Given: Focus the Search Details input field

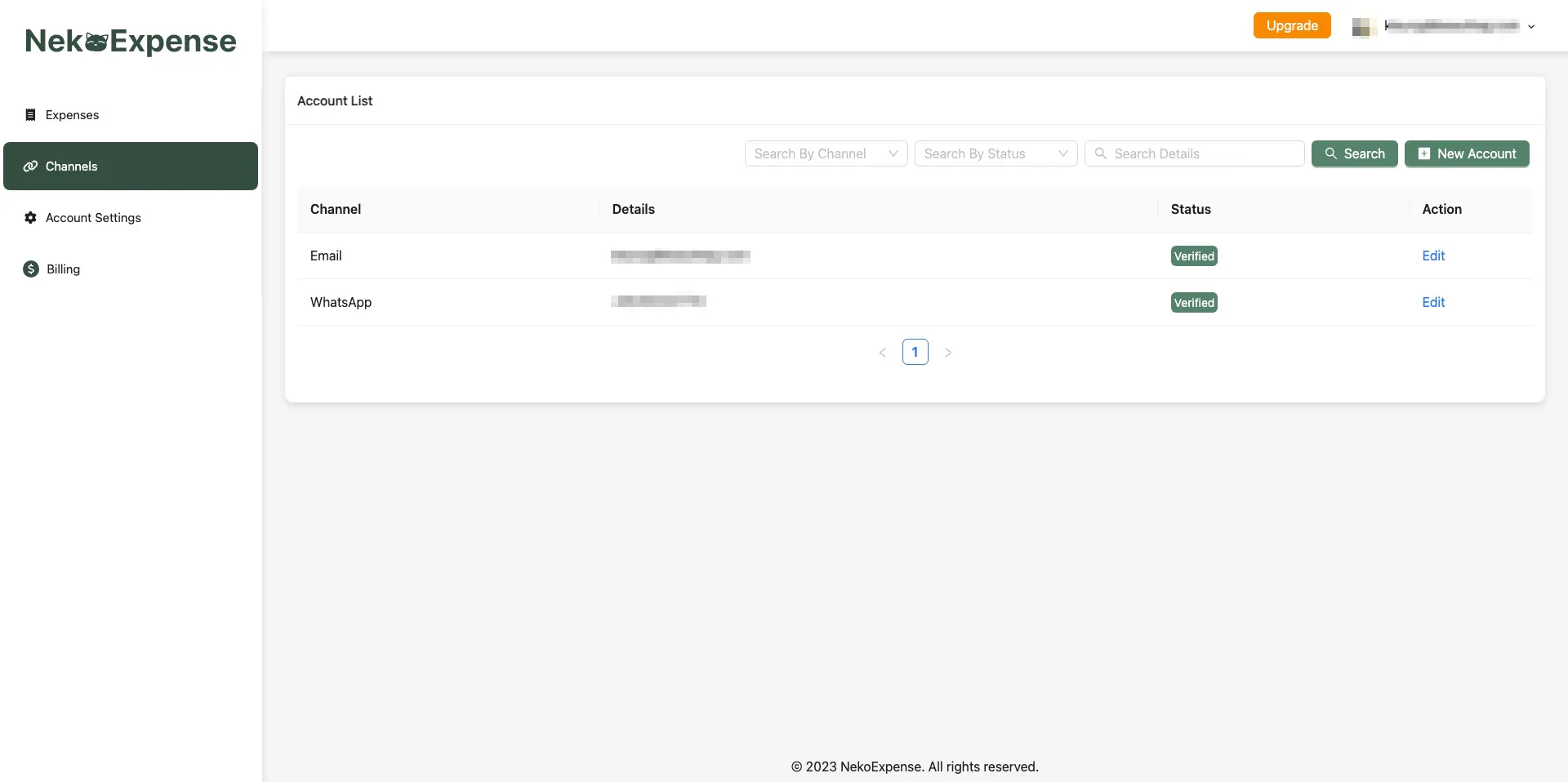Looking at the screenshot, I should tap(1194, 153).
